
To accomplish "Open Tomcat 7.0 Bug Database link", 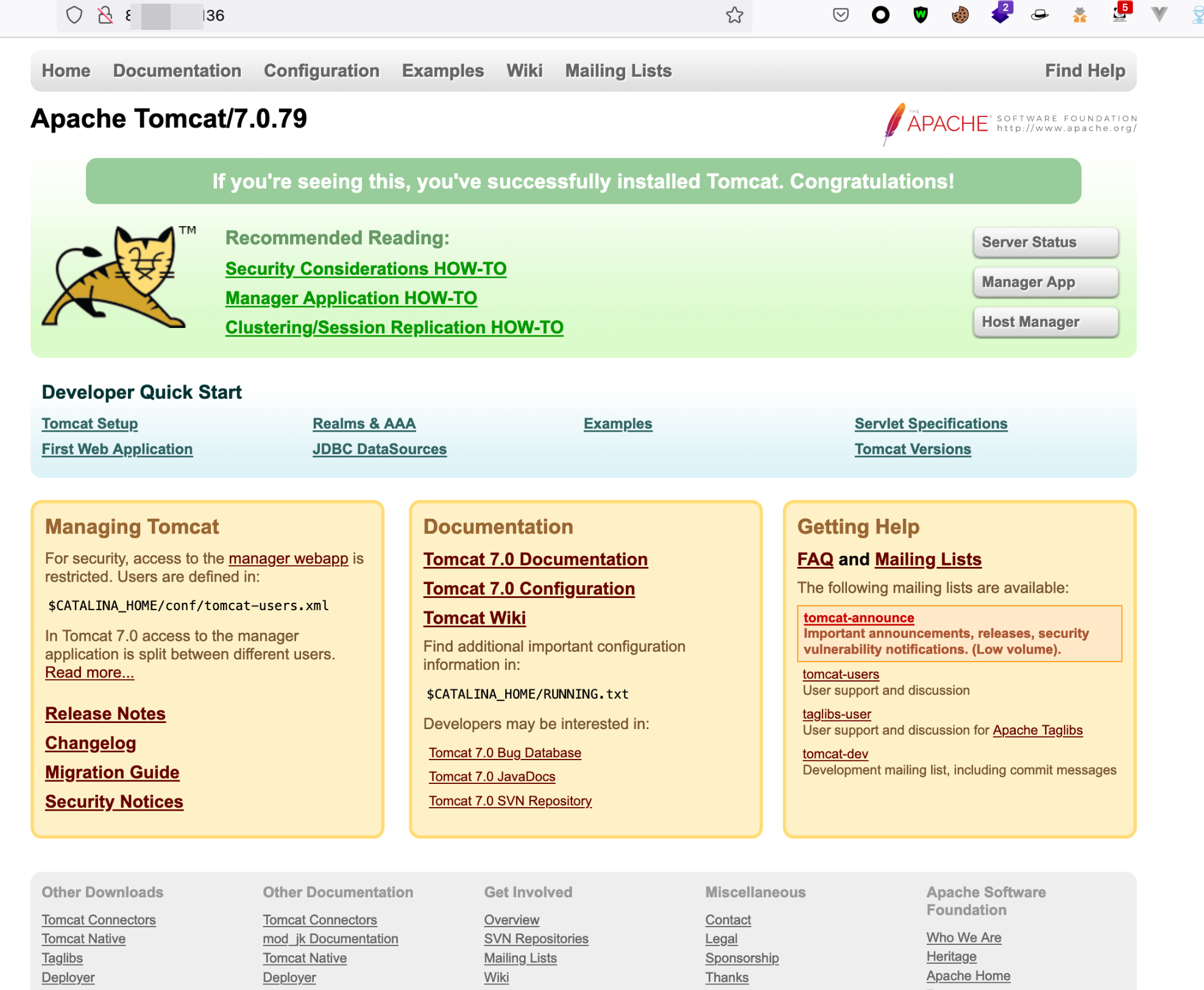I will pyautogui.click(x=505, y=753).
